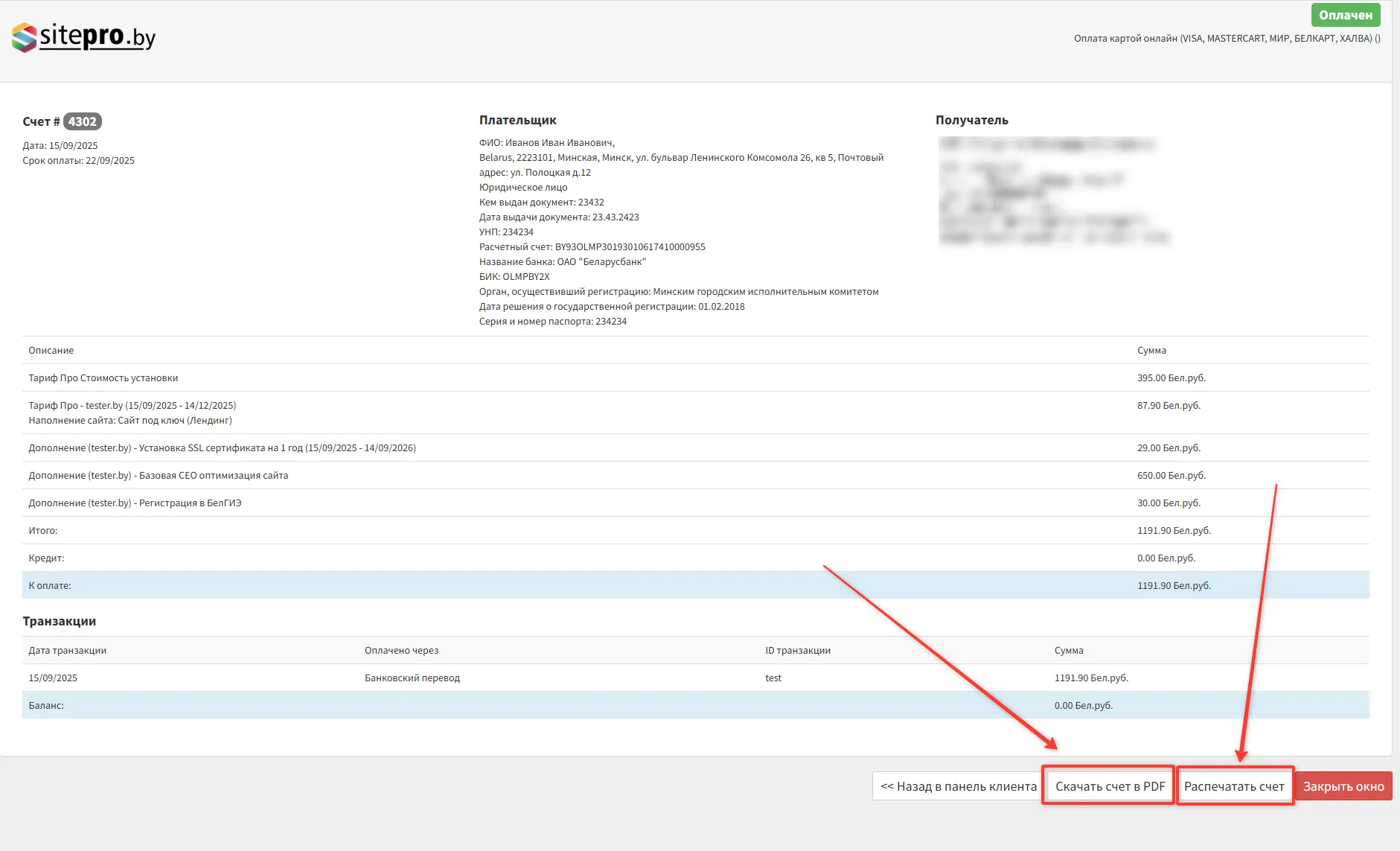Viewport: 1400px width, 851px height.
Task: Click the К оплате total row
Action: pyautogui.click(x=50, y=586)
